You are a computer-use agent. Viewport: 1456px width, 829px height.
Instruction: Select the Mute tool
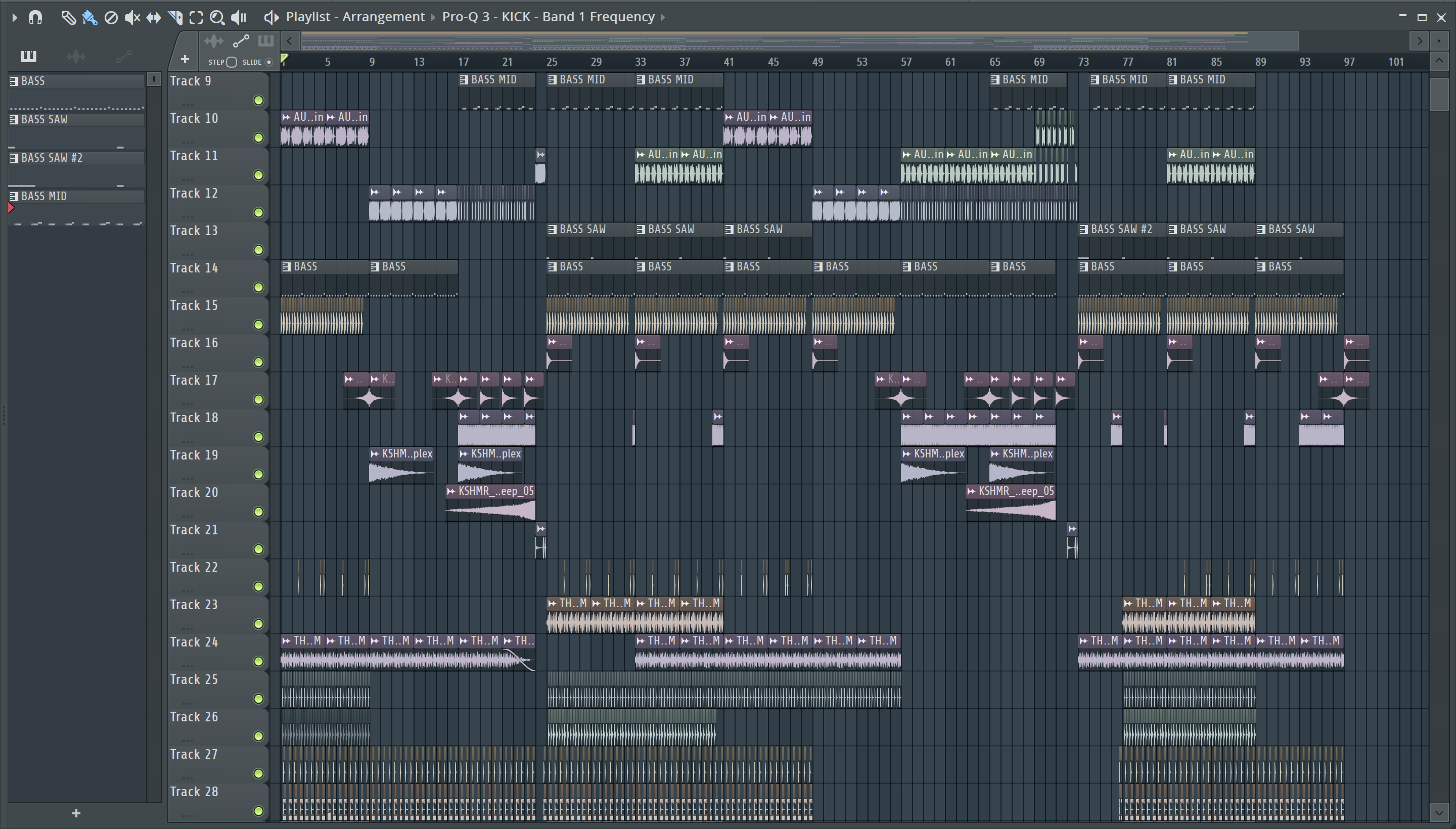pyautogui.click(x=132, y=18)
